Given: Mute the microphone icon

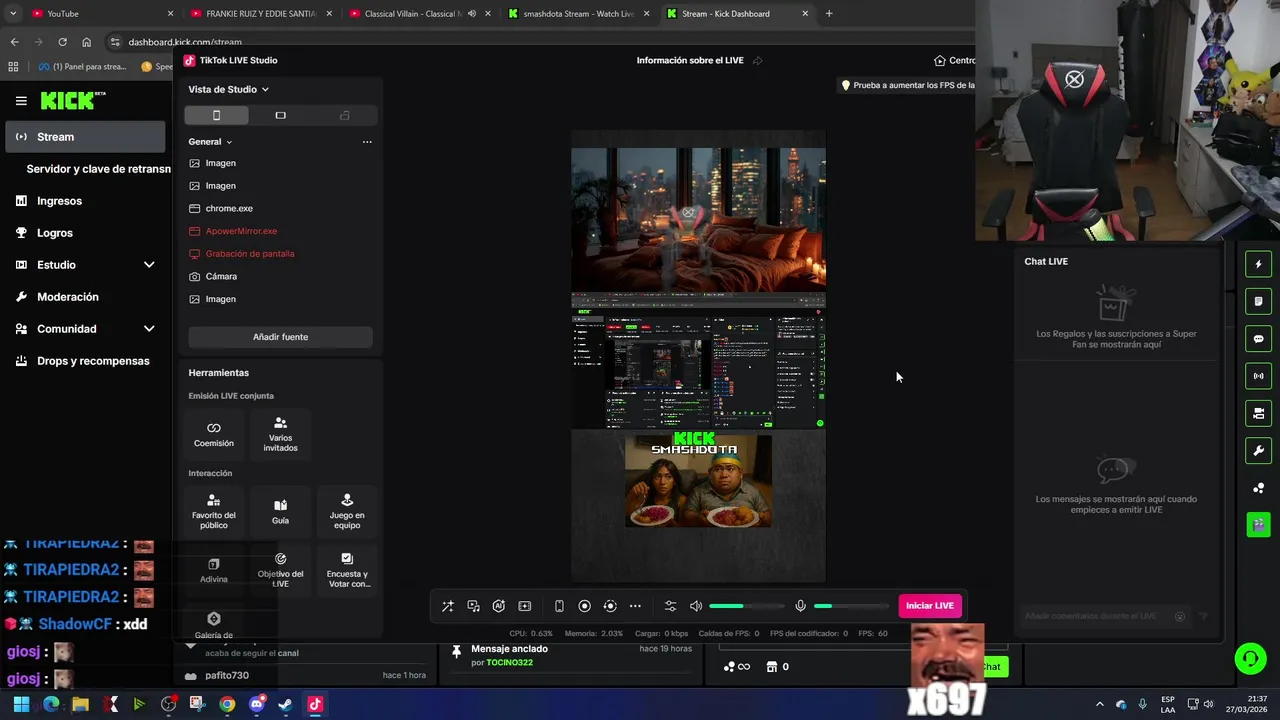Looking at the screenshot, I should (800, 606).
